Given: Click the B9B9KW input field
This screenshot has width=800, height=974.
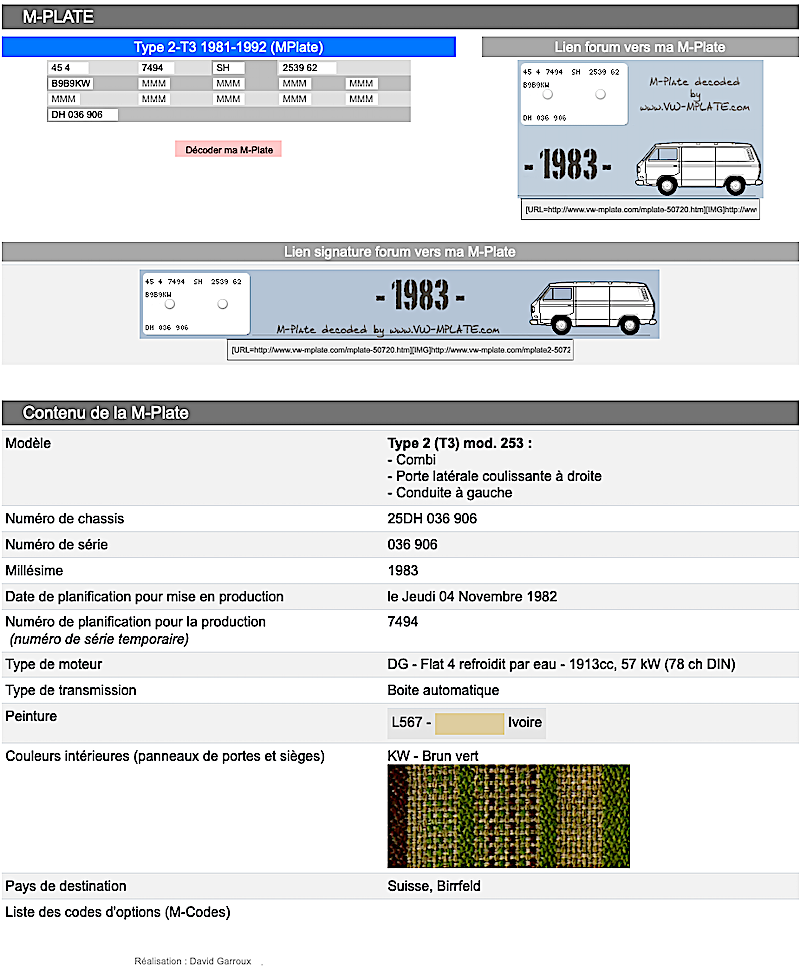Looking at the screenshot, I should tap(71, 83).
